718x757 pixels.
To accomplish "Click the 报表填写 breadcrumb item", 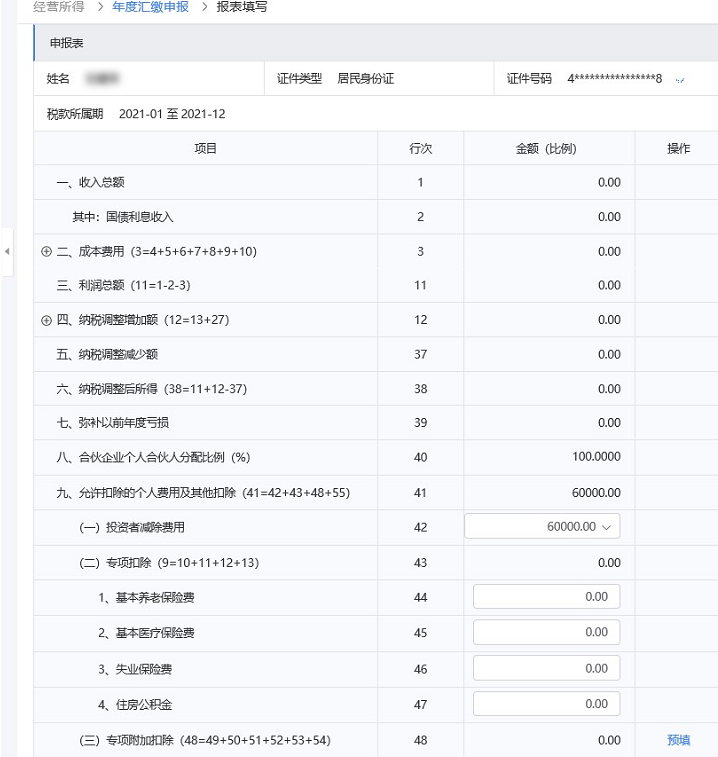I will 241,7.
